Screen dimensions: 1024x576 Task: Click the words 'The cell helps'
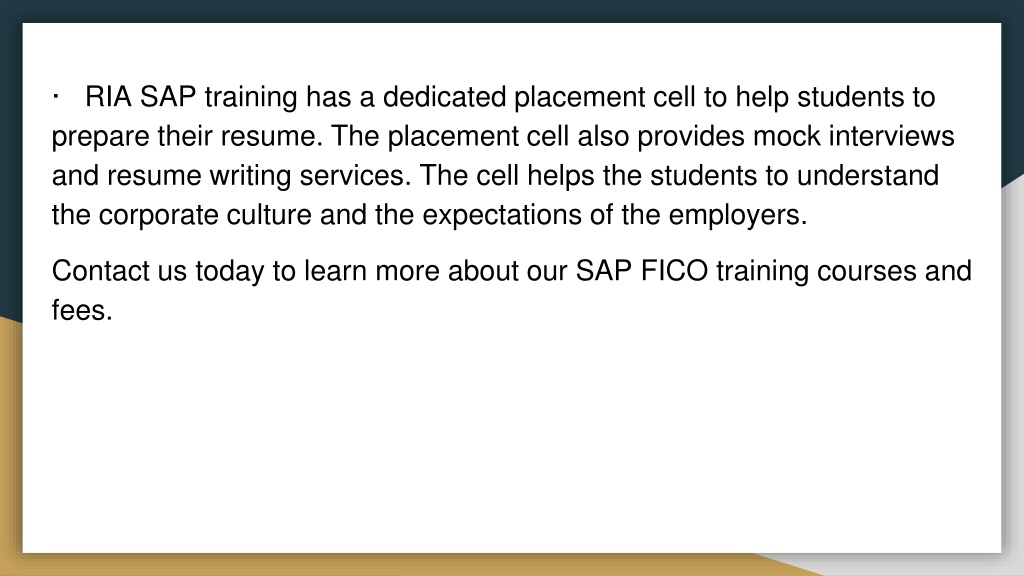click(x=507, y=176)
